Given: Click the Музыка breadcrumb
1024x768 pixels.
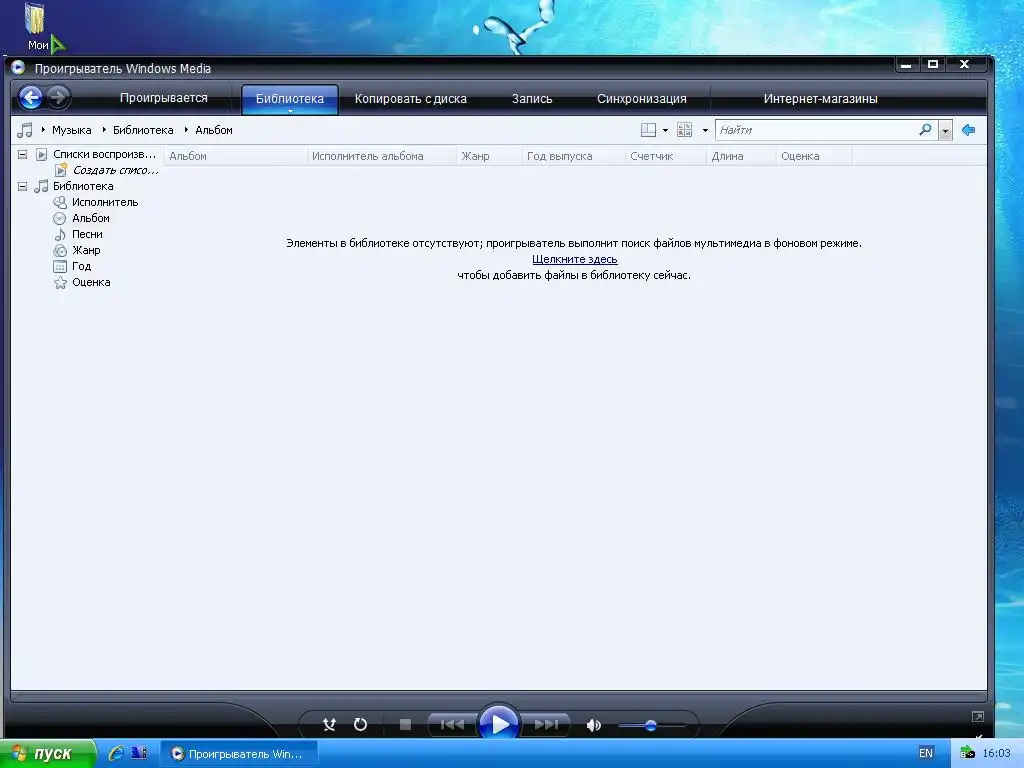Looking at the screenshot, I should tap(72, 130).
